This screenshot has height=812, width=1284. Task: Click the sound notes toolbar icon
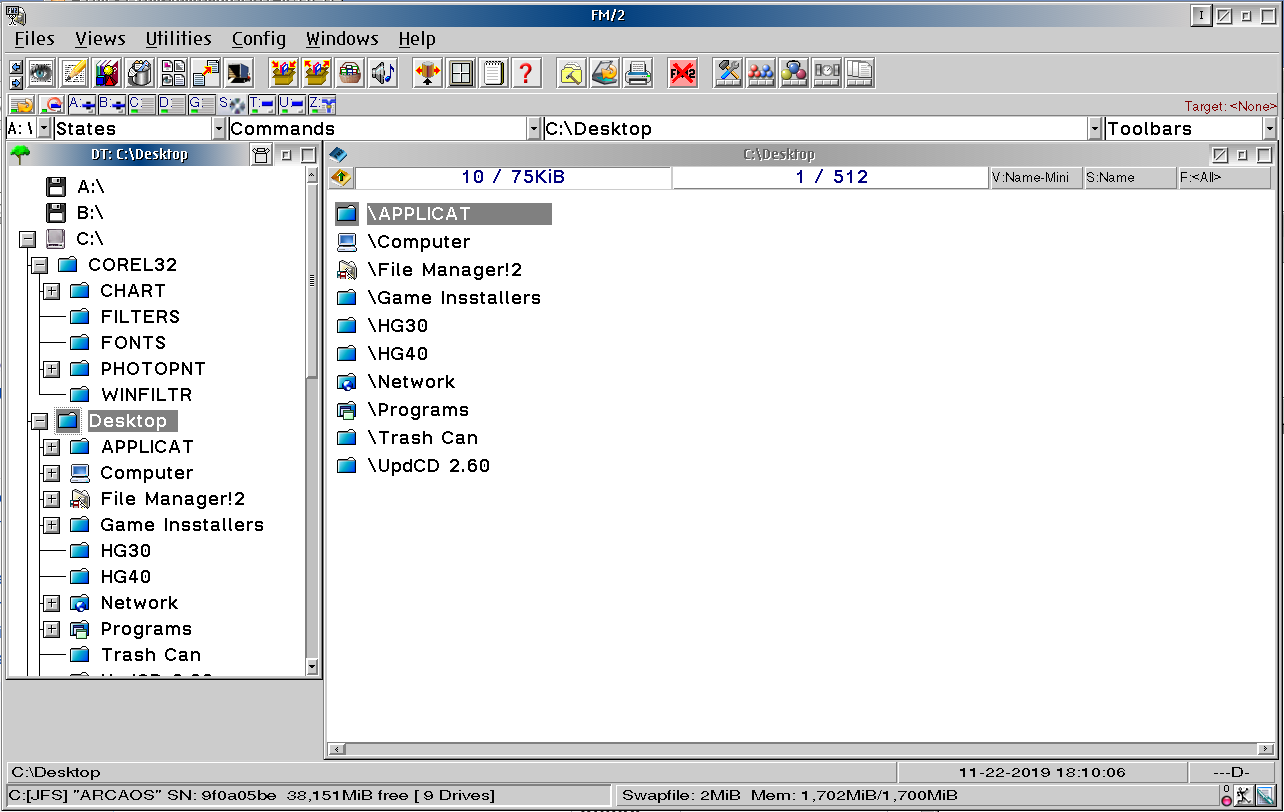point(381,73)
